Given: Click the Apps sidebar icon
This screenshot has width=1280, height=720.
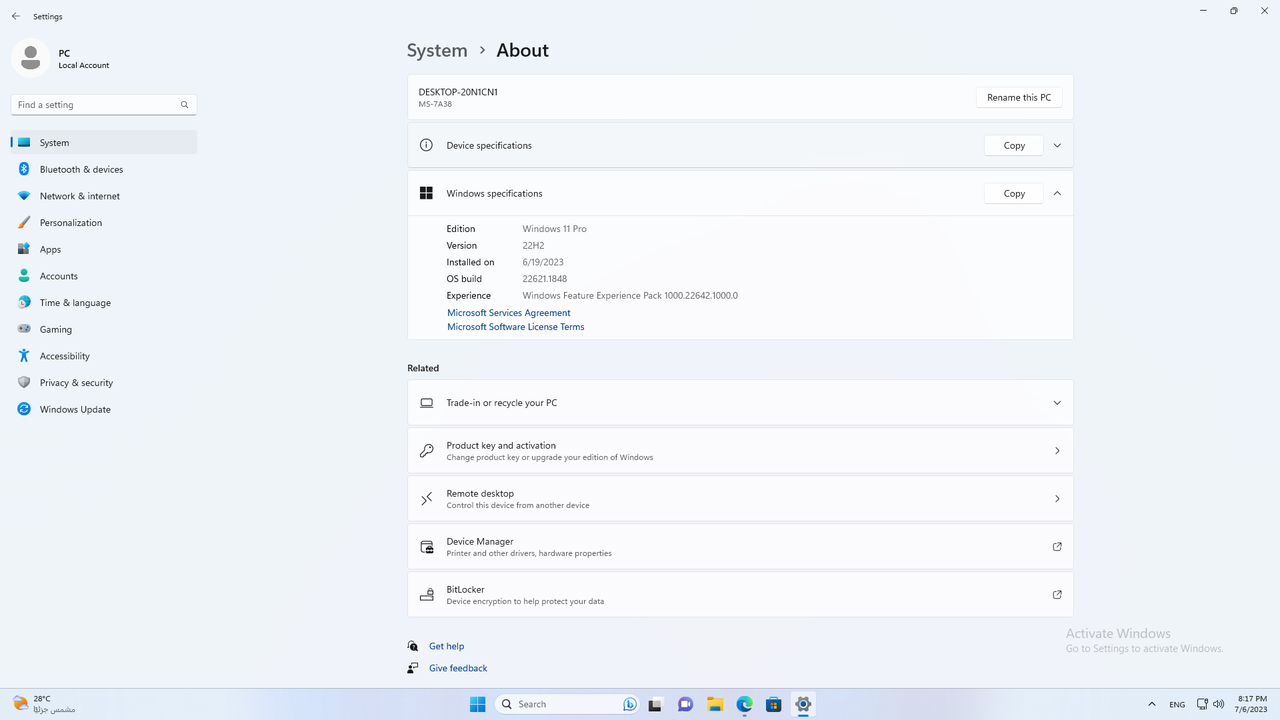Looking at the screenshot, I should coord(24,249).
